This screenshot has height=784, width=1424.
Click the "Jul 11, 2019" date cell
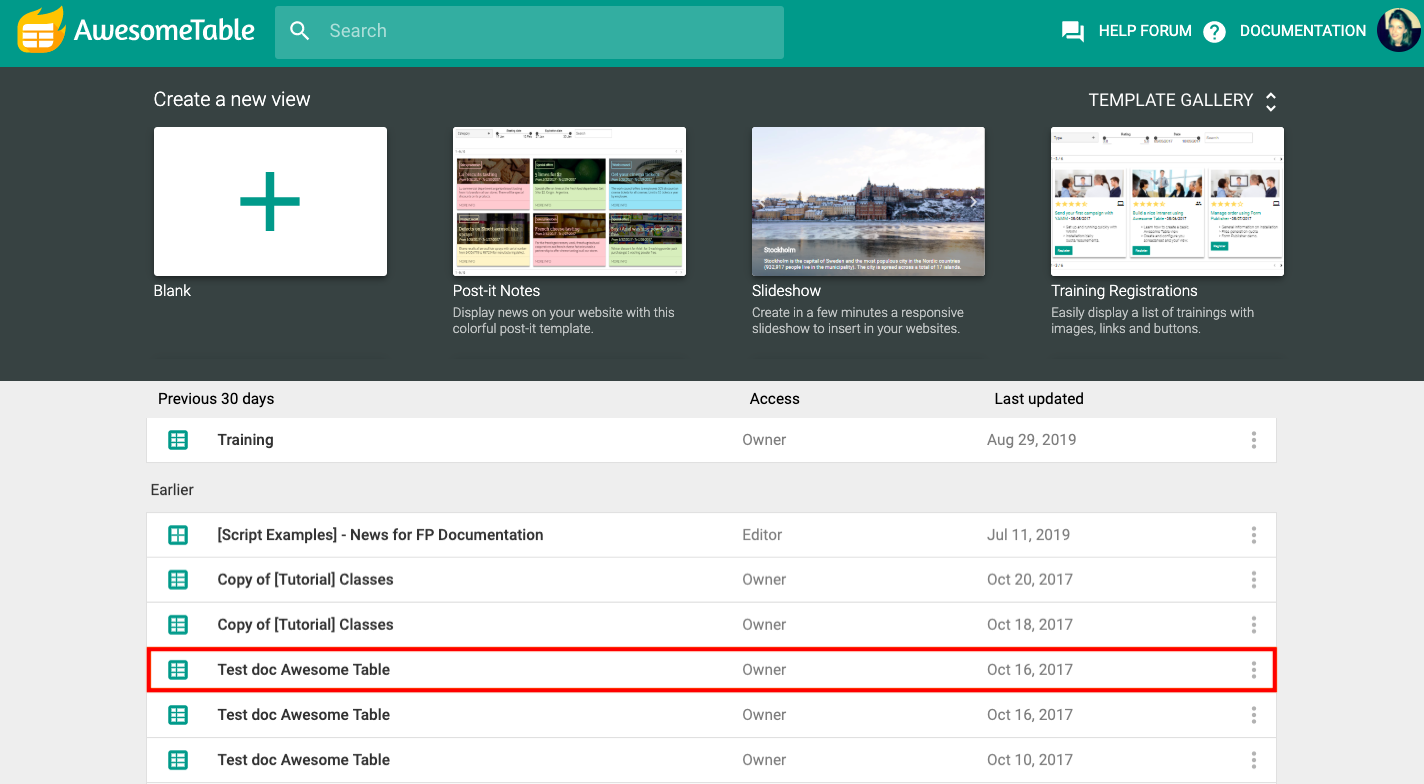(1028, 535)
